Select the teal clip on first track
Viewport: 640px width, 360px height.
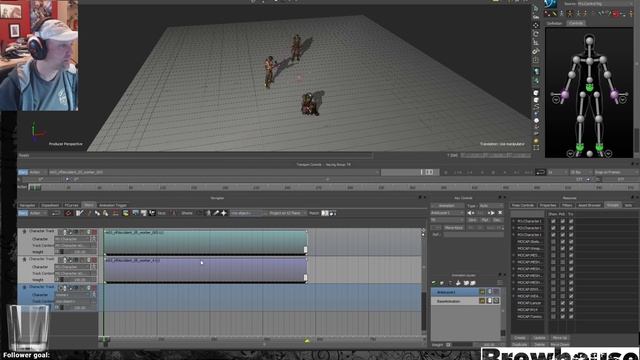tap(205, 242)
